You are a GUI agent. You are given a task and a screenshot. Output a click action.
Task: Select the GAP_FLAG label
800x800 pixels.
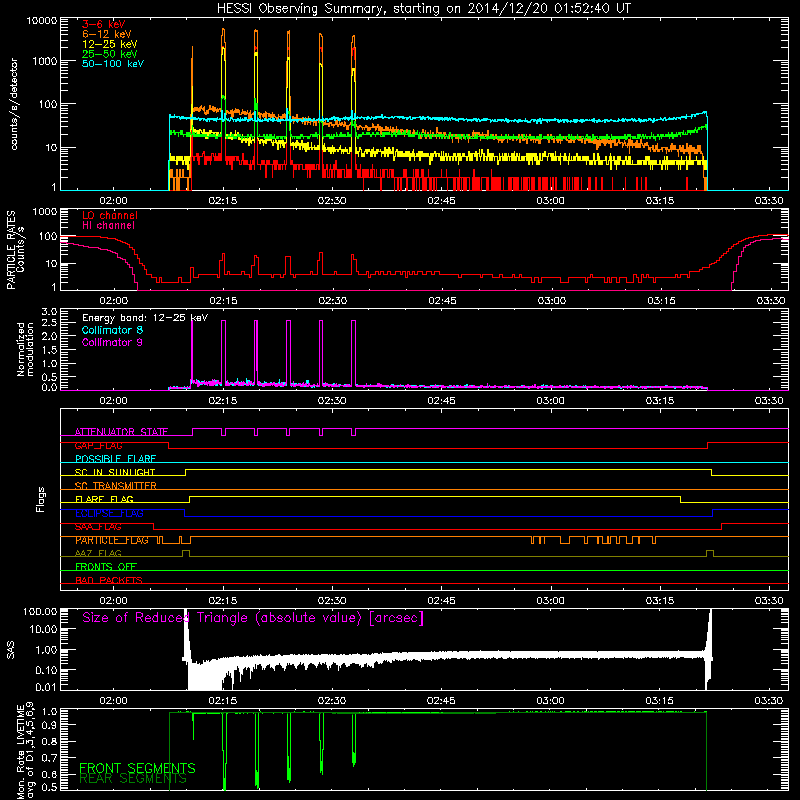pos(98,445)
